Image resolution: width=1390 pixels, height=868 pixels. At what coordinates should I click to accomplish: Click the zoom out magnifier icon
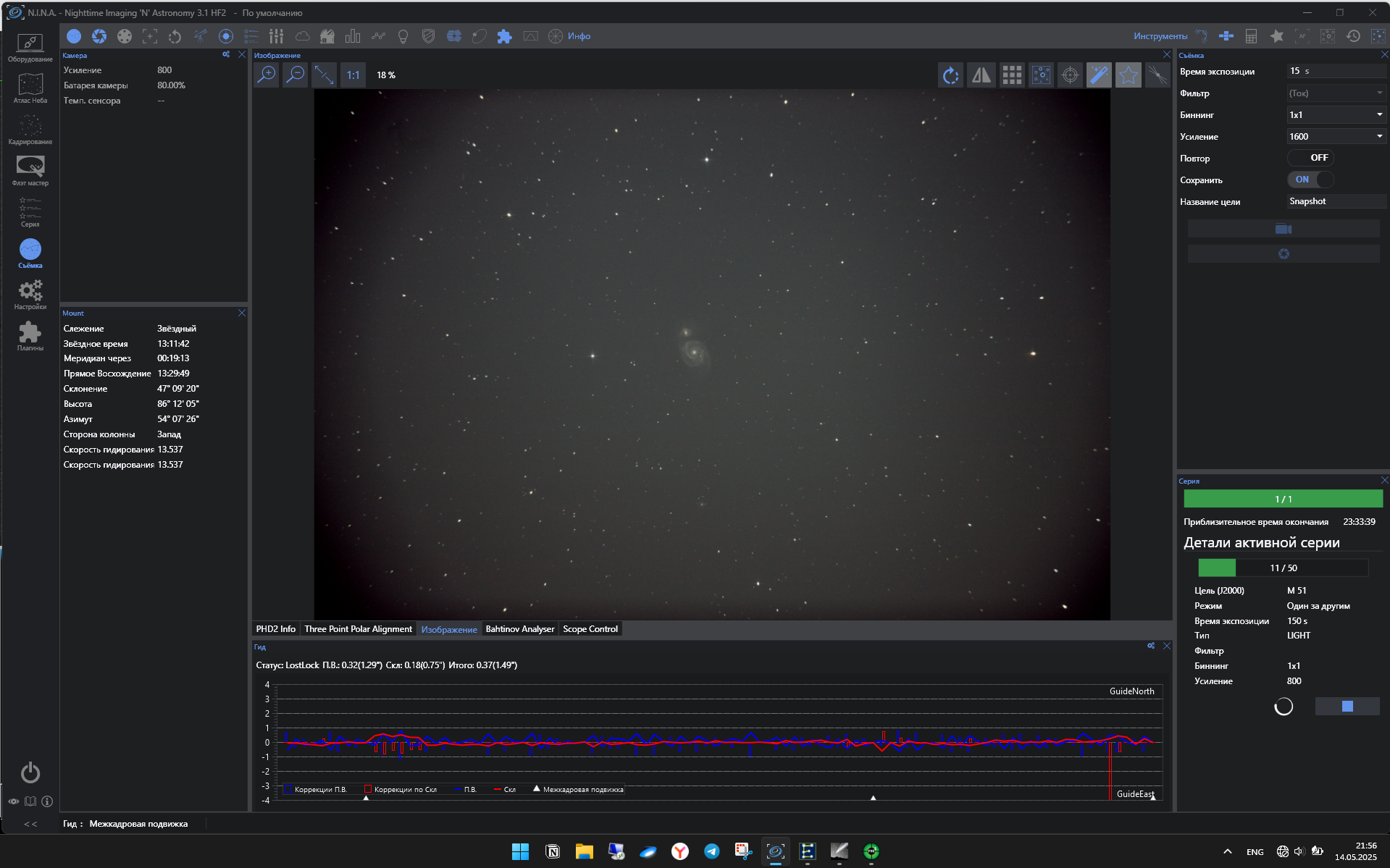[x=296, y=75]
